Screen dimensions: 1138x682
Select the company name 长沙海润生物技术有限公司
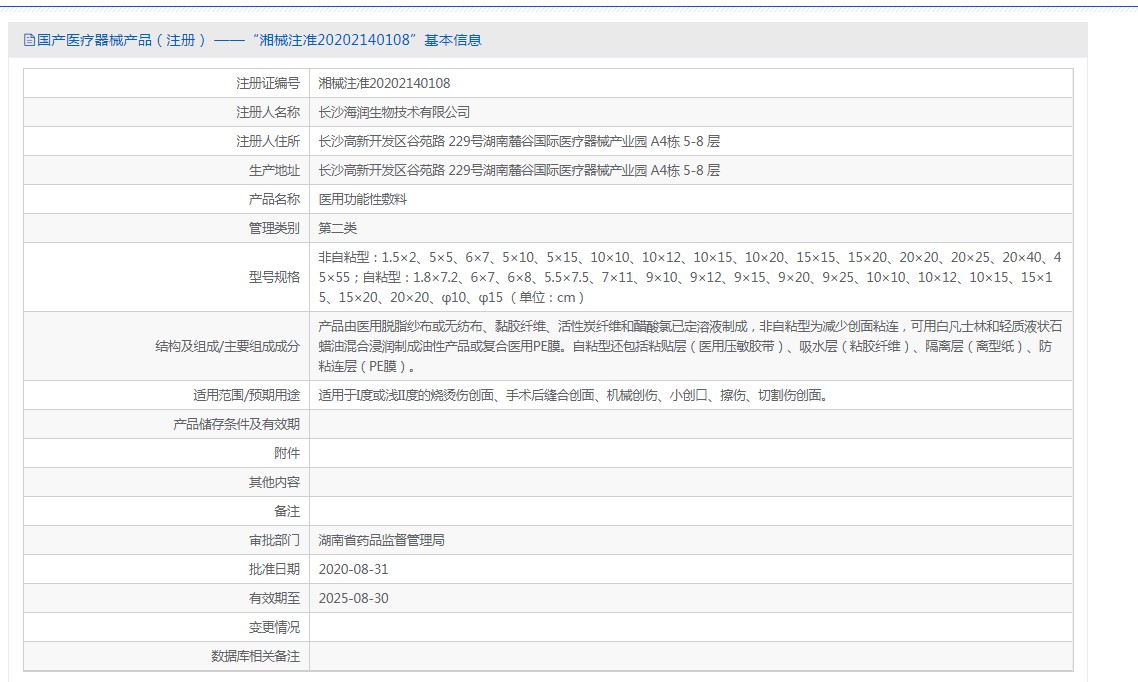pyautogui.click(x=394, y=112)
